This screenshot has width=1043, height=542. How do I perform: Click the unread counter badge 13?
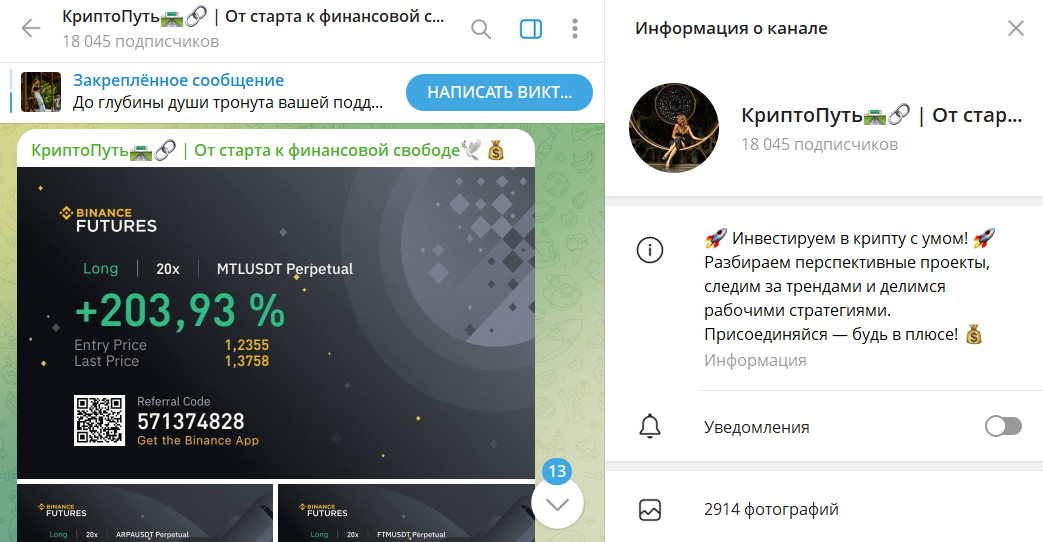coord(557,472)
